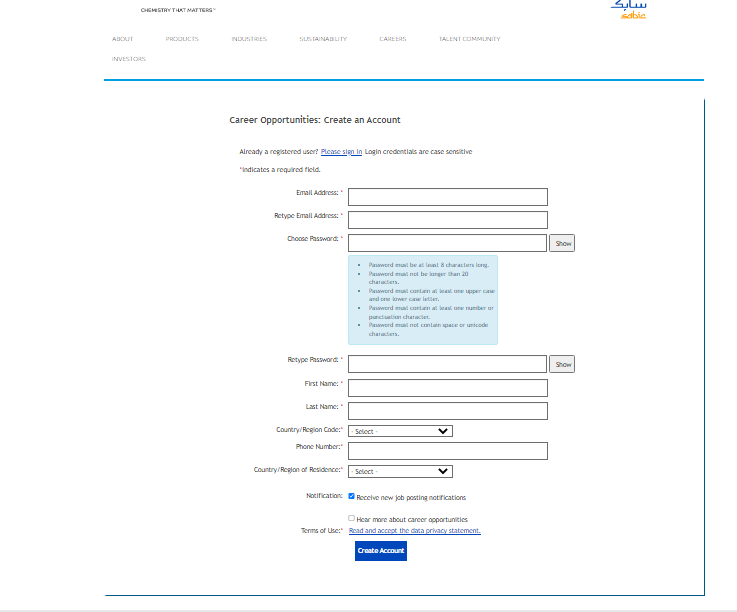Uncheck 'Receive new job posting notifications'
This screenshot has width=737, height=612.
click(x=352, y=496)
